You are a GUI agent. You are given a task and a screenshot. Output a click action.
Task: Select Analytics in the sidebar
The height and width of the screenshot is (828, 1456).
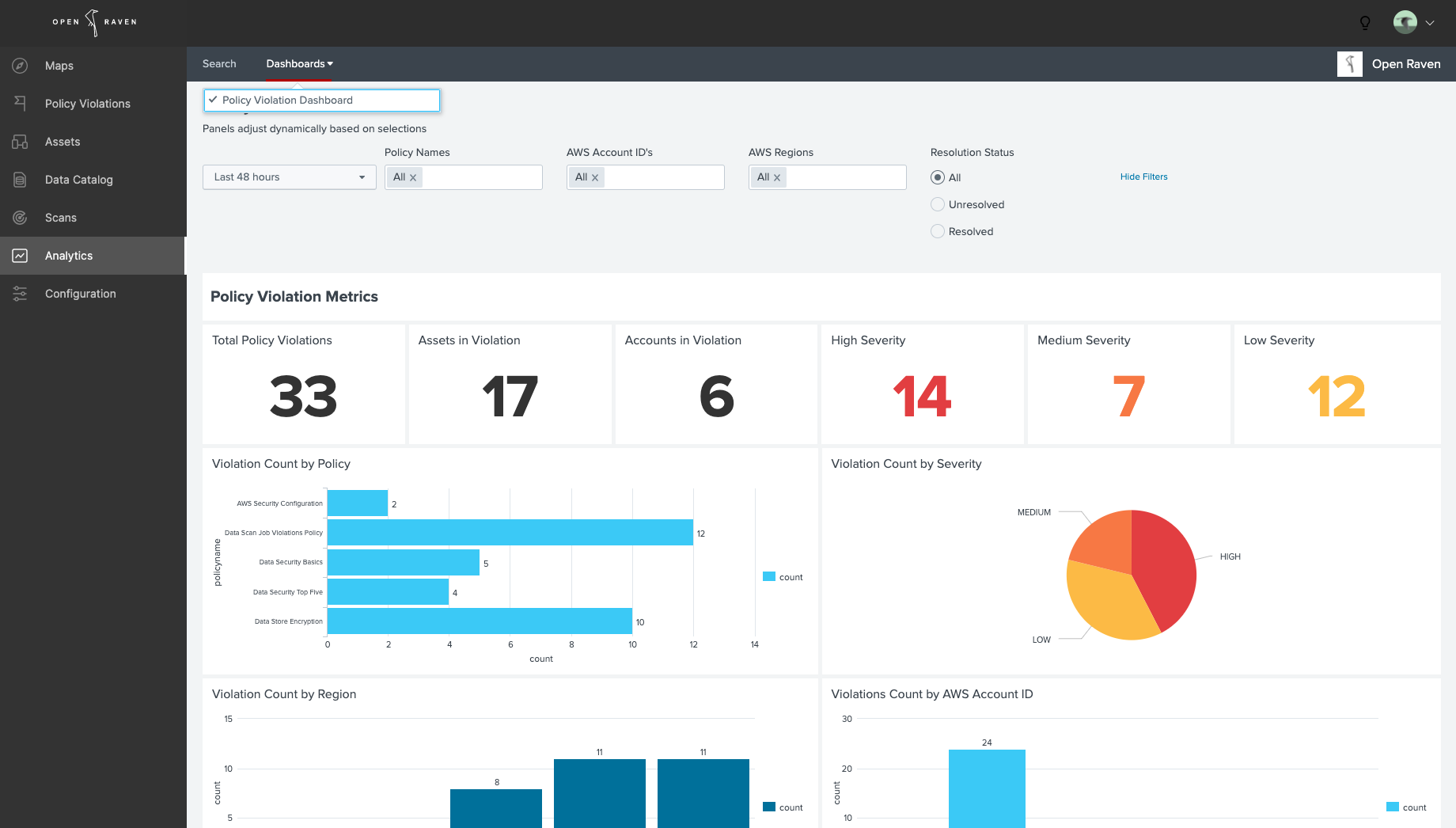[93, 256]
